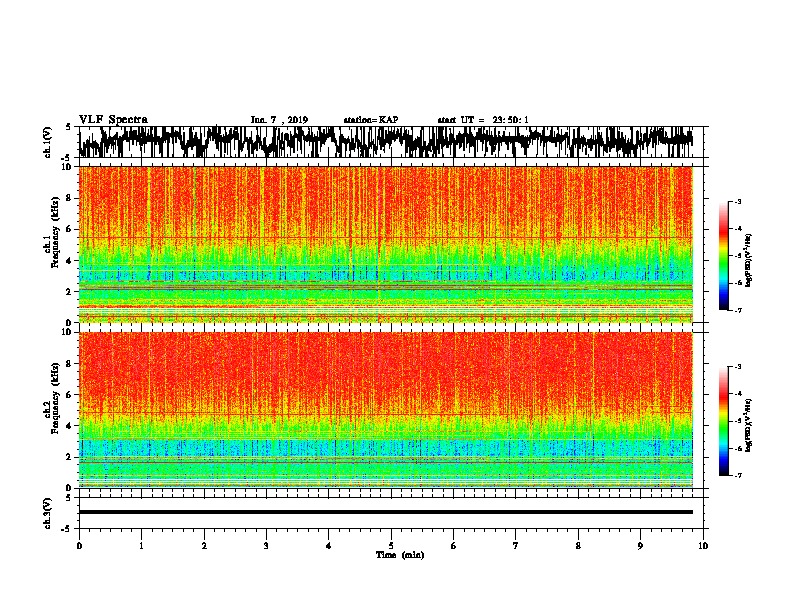Click the ch.1 "Frequency (kHz)" axis label
This screenshot has width=792, height=612.
point(56,233)
